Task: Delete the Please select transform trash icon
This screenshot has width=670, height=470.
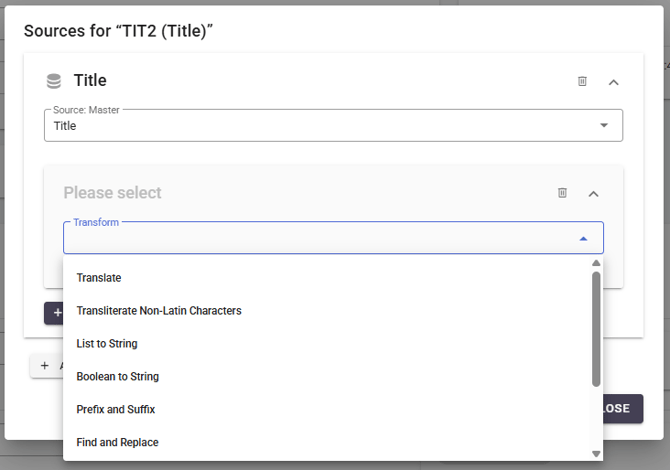Action: pyautogui.click(x=562, y=193)
